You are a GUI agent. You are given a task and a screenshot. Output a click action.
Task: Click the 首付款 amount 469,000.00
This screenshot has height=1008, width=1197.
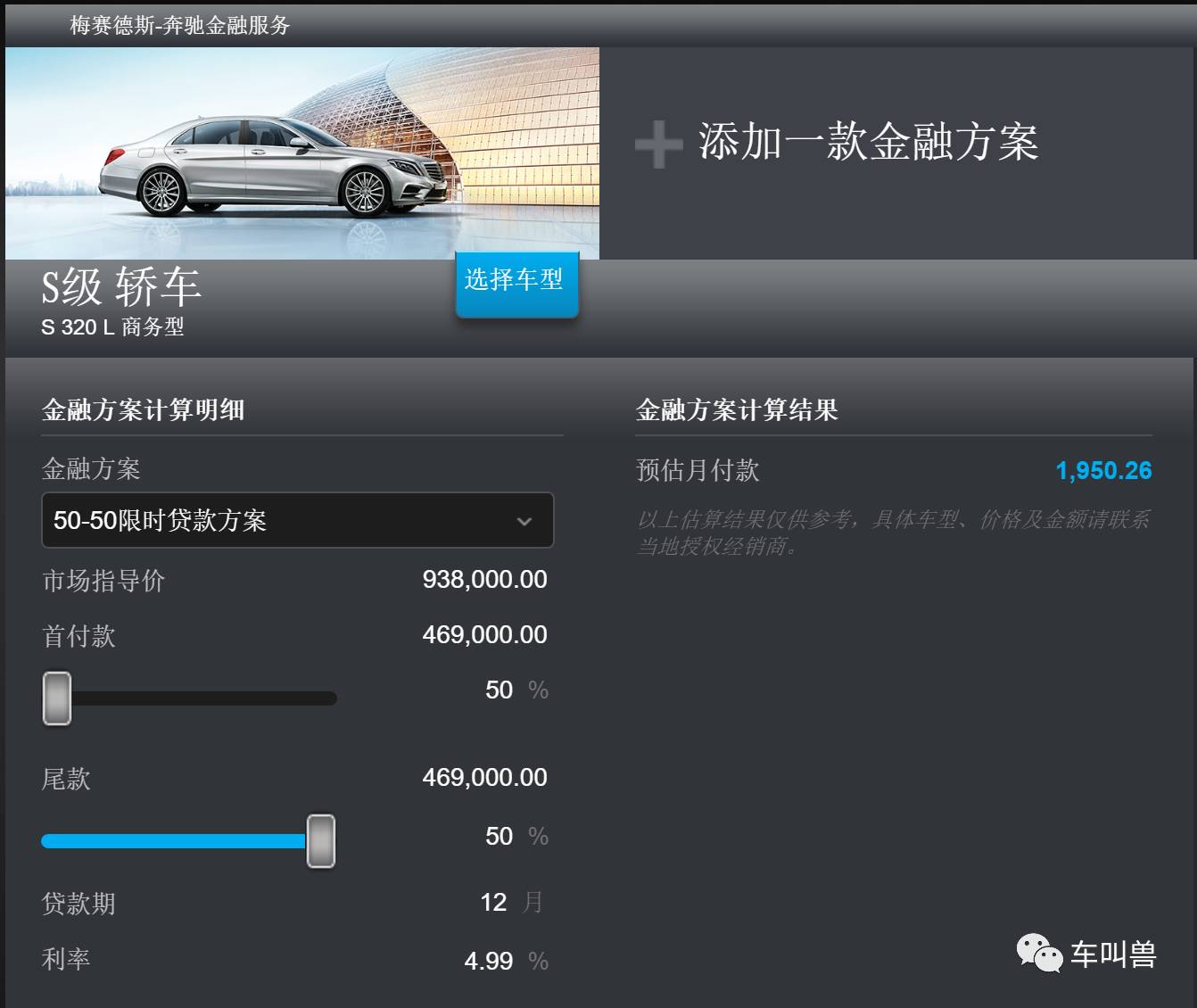pyautogui.click(x=484, y=635)
